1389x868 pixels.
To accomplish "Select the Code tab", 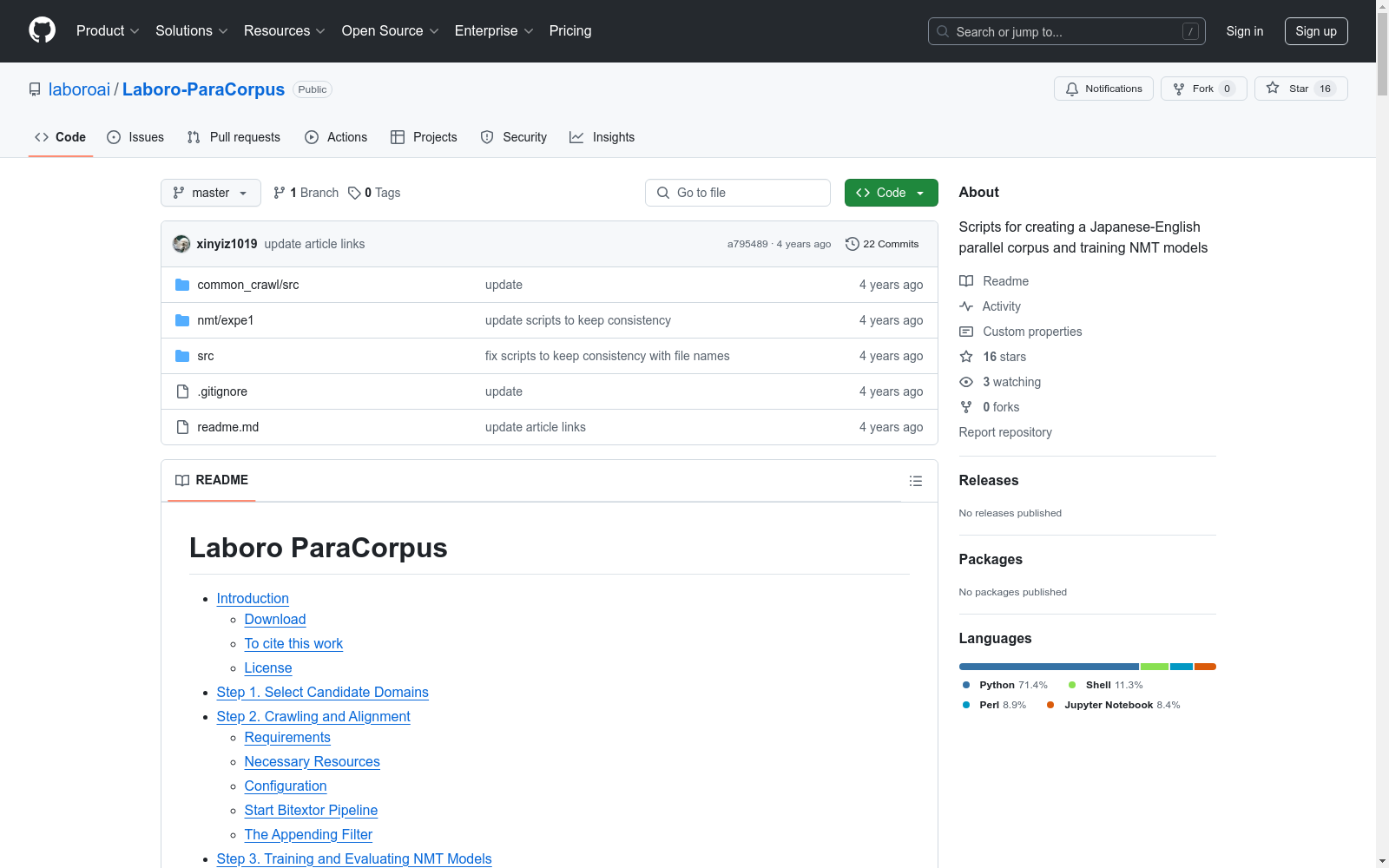I will 61,137.
